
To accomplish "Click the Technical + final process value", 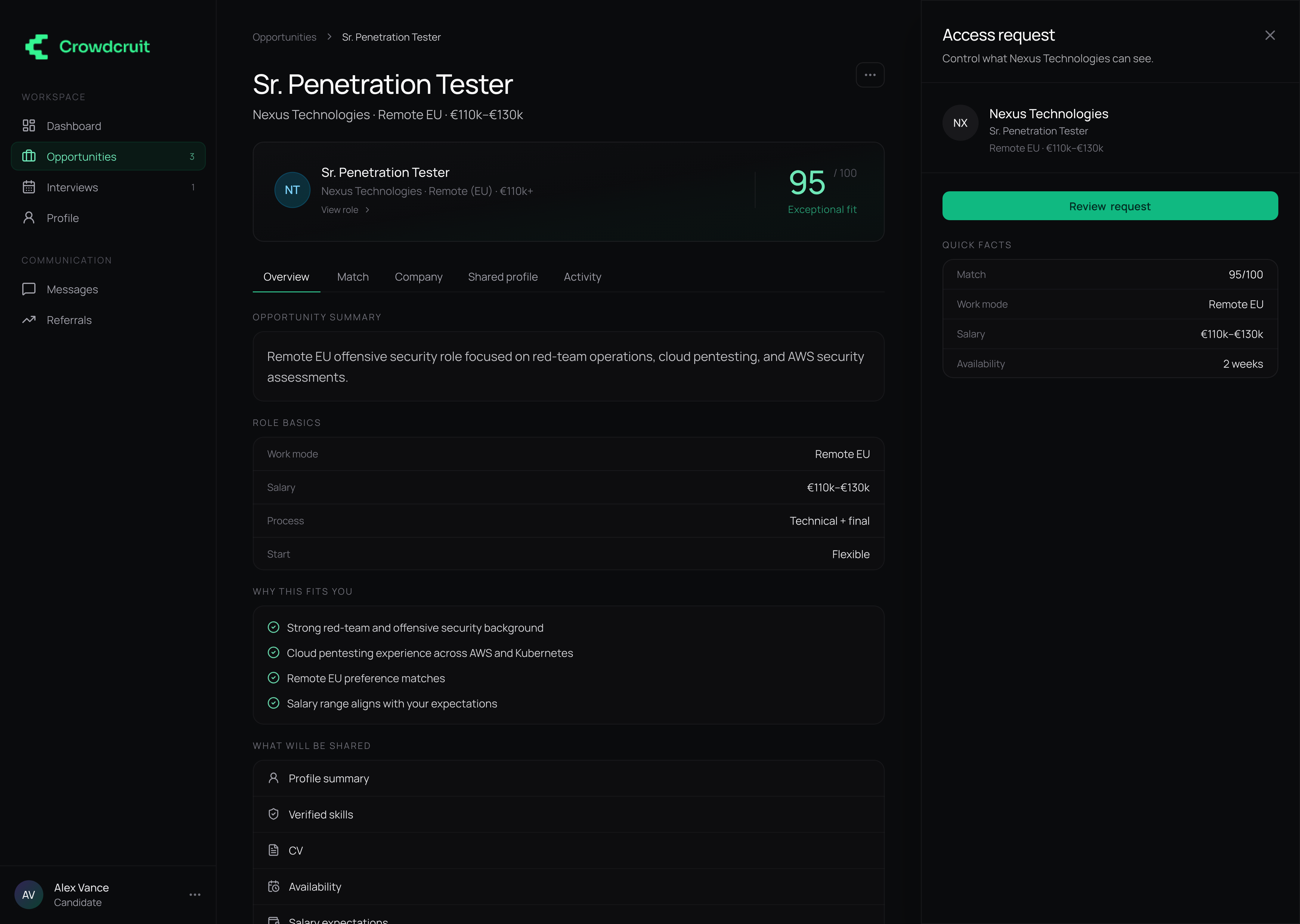I will tap(829, 521).
